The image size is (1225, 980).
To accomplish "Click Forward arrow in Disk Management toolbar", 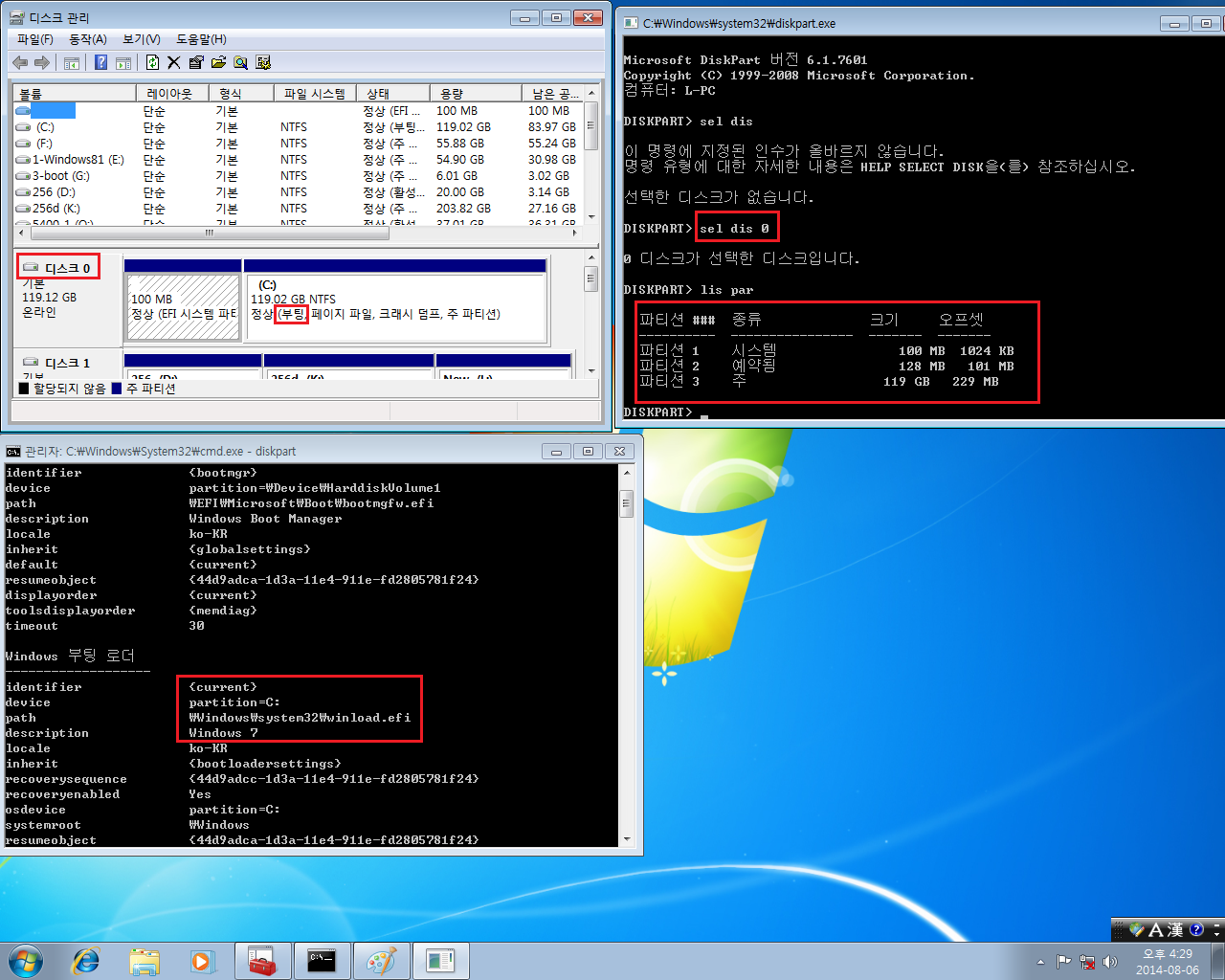I will point(42,62).
